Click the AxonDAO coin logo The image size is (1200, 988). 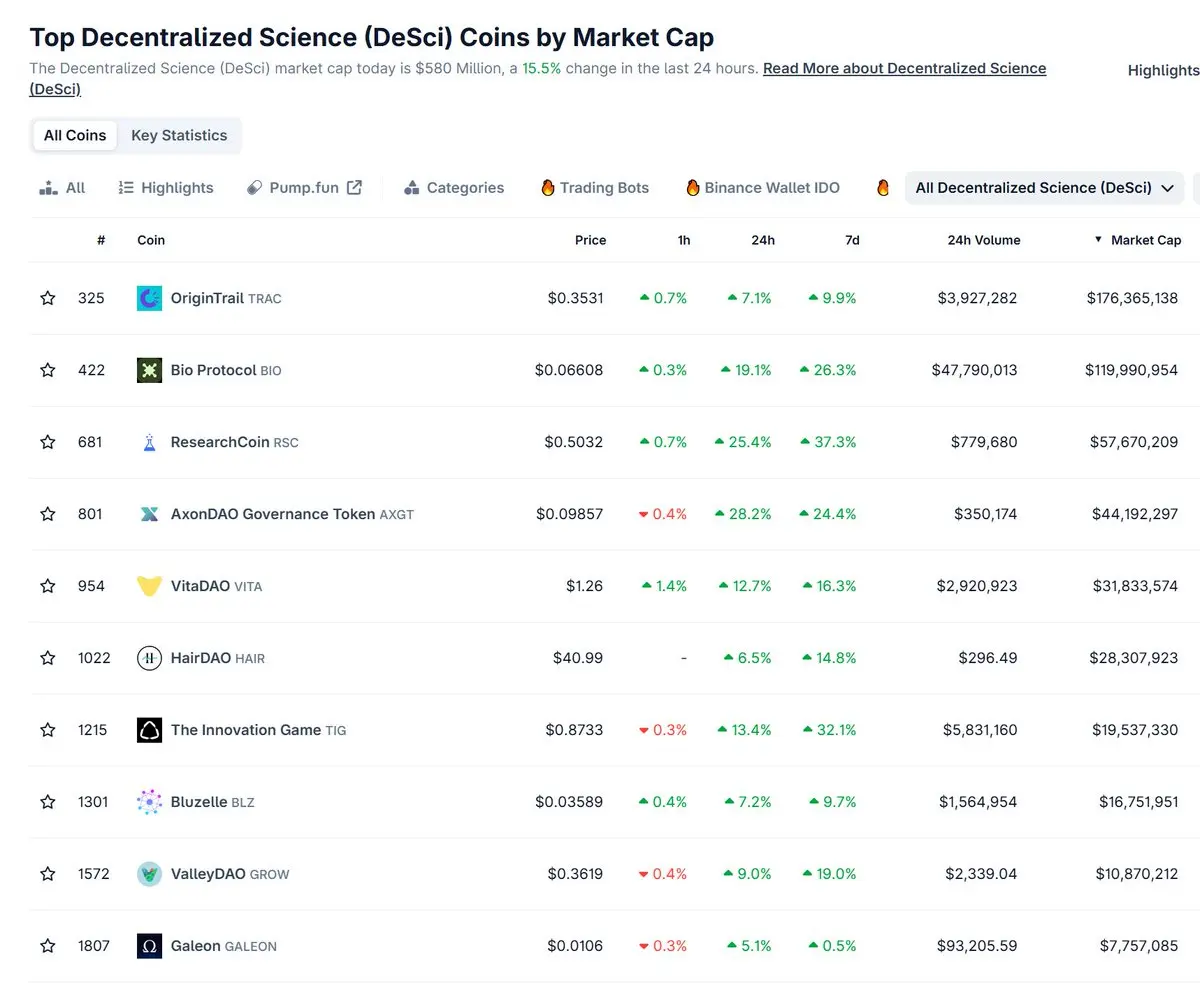coord(149,514)
